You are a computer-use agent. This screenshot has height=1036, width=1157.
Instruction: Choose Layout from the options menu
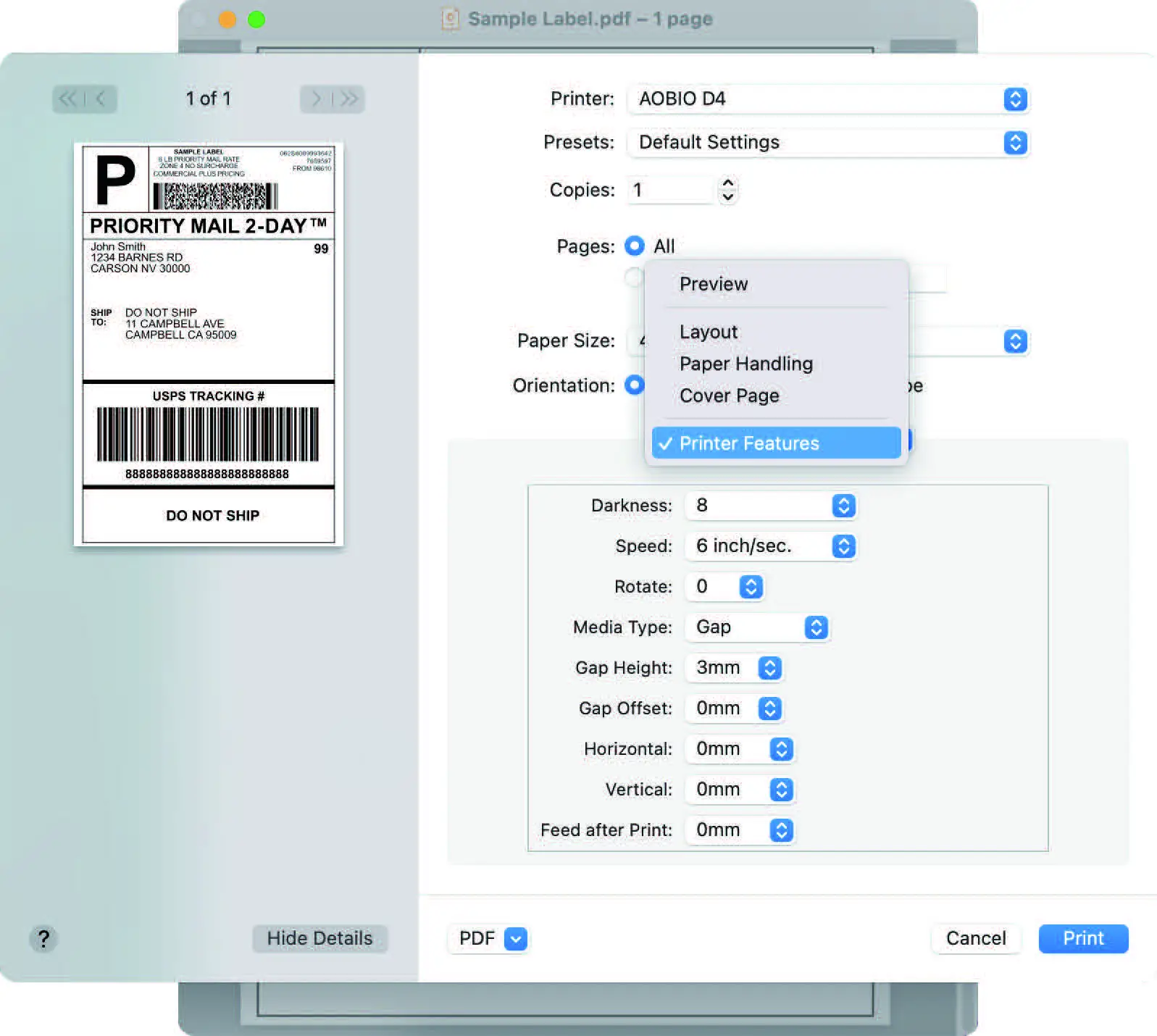(776, 332)
